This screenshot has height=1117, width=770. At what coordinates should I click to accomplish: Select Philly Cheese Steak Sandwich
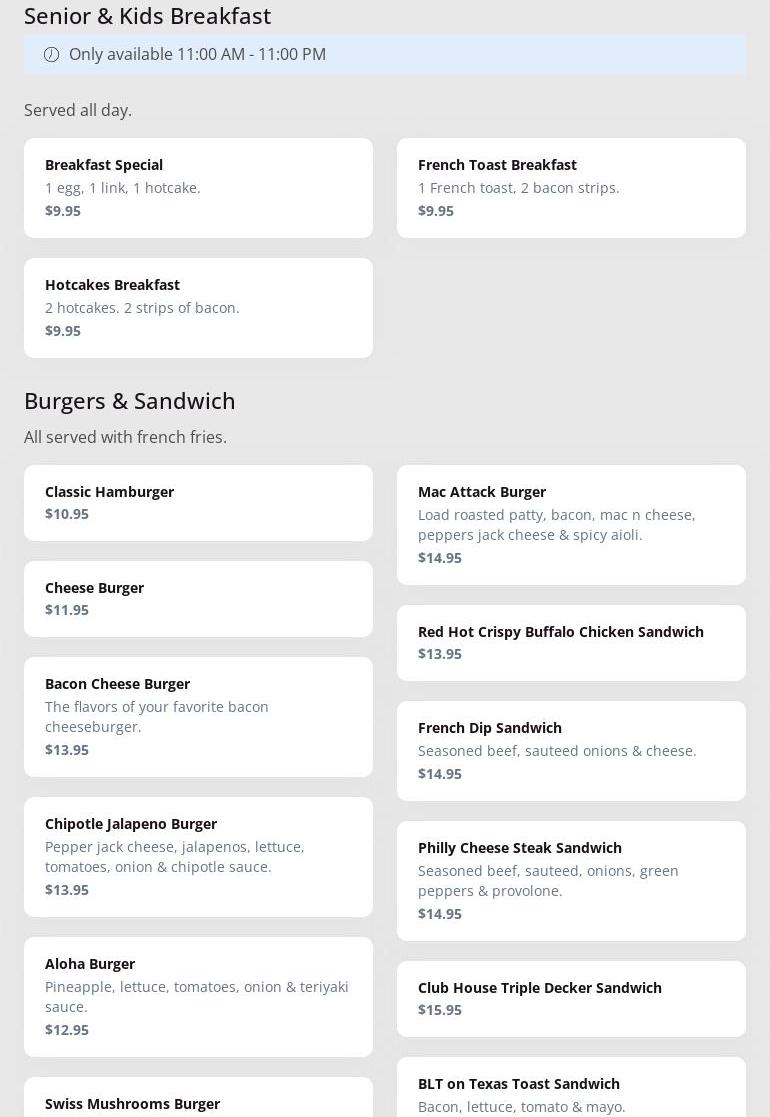coord(571,881)
